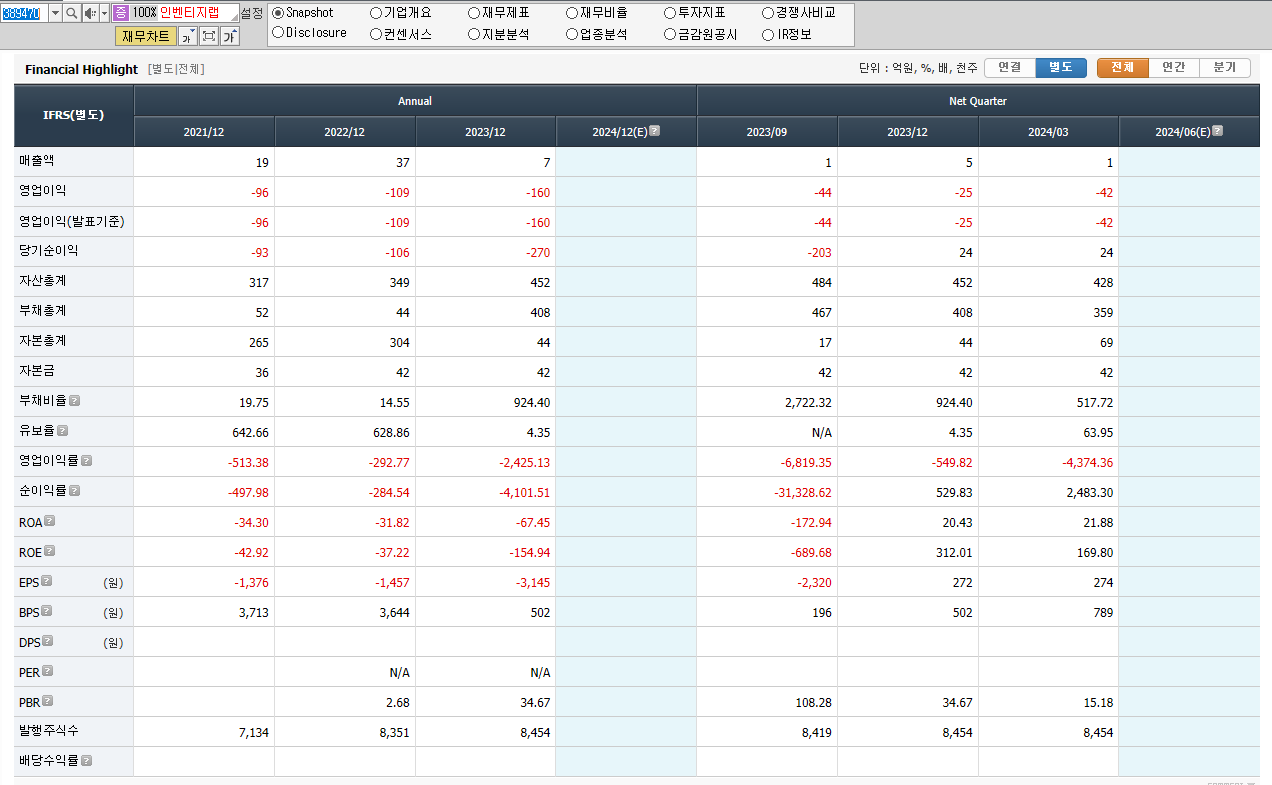The image size is (1272, 785).
Task: Select the Snapshot radio button
Action: coord(278,13)
